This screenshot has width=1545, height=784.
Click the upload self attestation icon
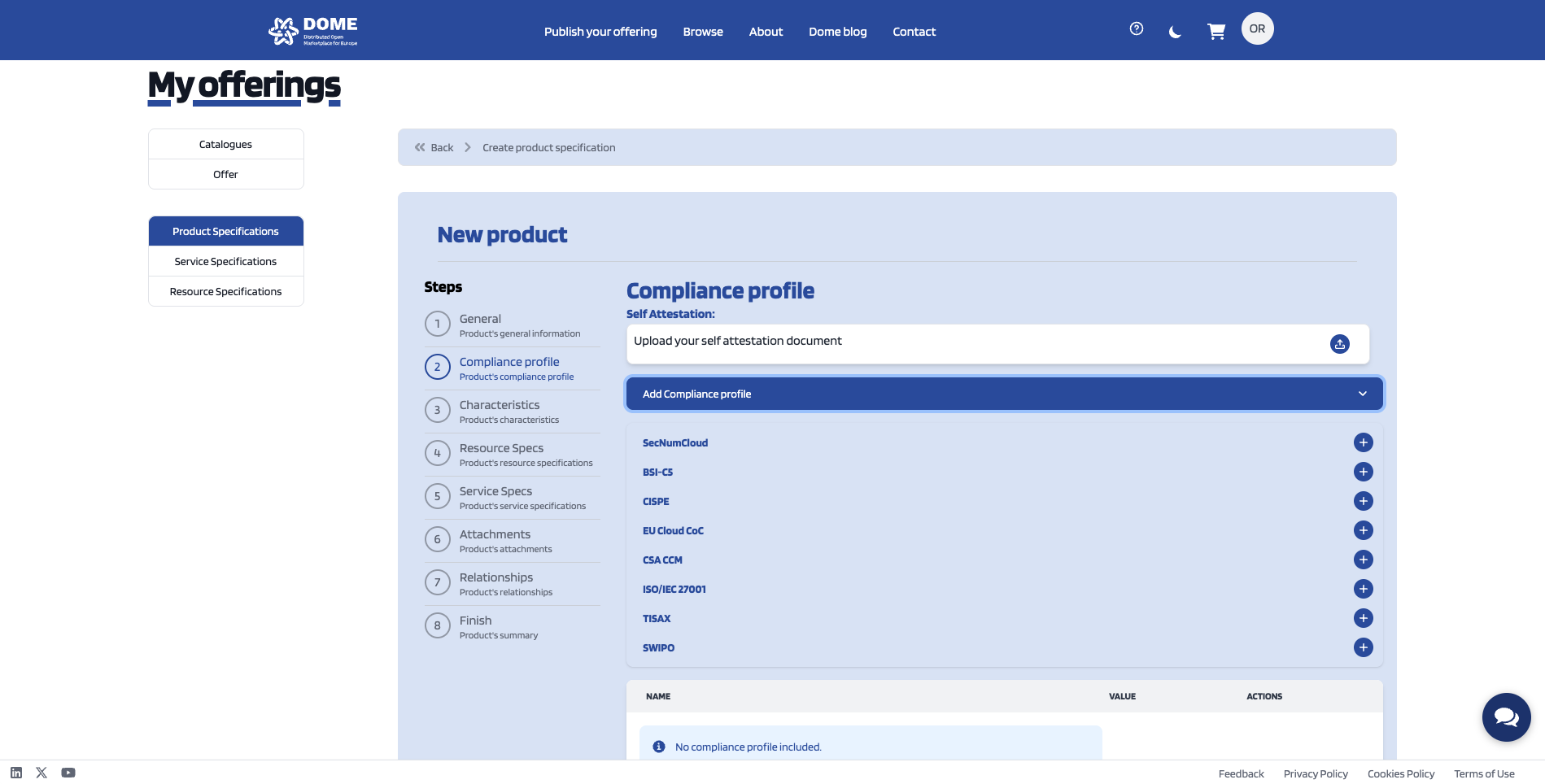point(1339,344)
